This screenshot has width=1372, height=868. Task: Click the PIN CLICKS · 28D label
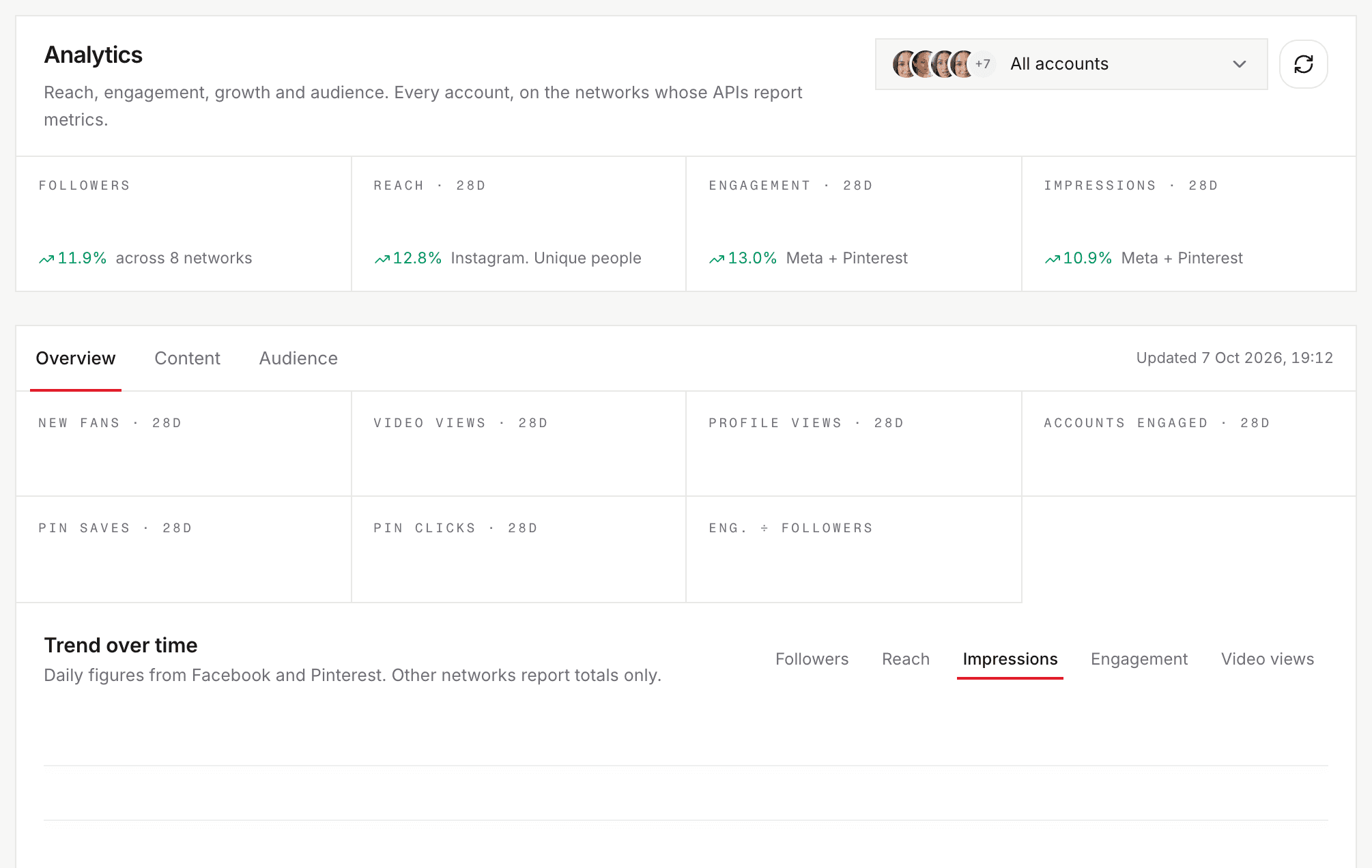pyautogui.click(x=455, y=528)
